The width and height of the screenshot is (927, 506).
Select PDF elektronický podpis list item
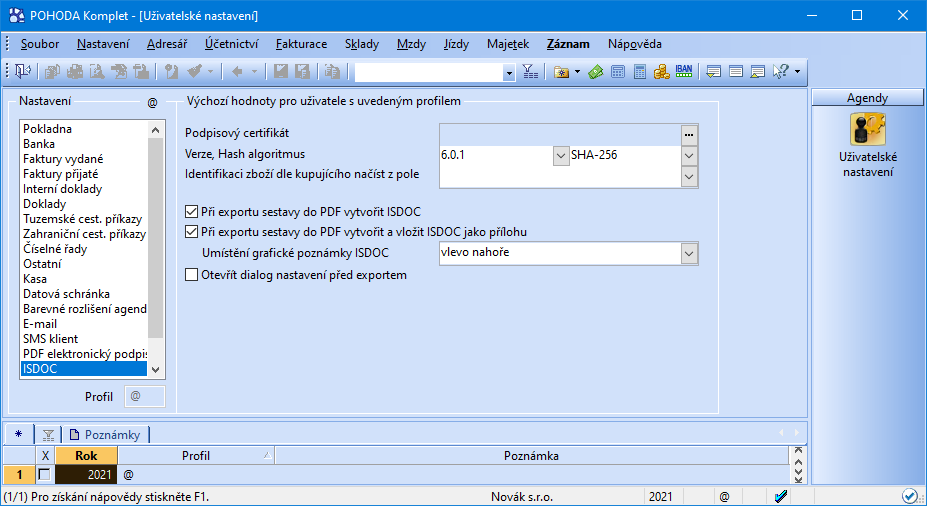tap(85, 354)
